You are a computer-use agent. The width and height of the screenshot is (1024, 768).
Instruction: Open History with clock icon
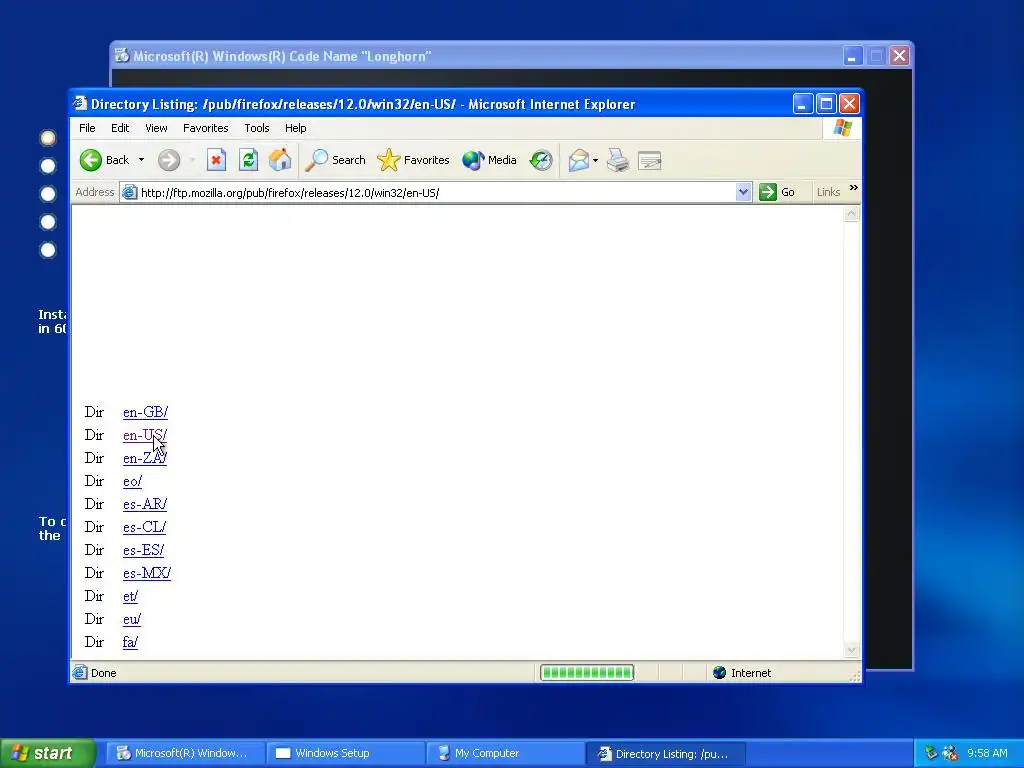click(x=541, y=160)
